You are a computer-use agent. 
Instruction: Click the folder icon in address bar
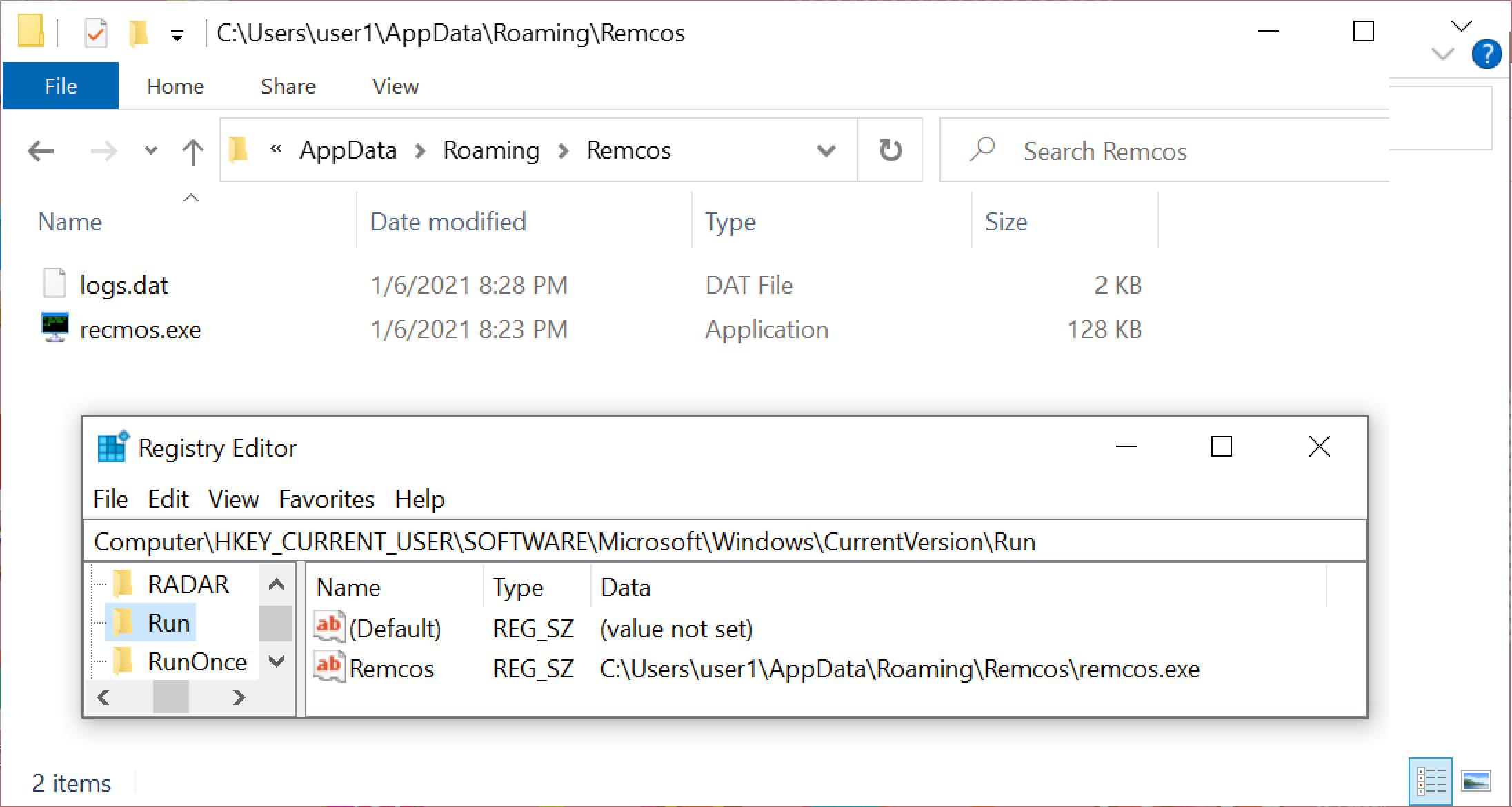[x=239, y=149]
